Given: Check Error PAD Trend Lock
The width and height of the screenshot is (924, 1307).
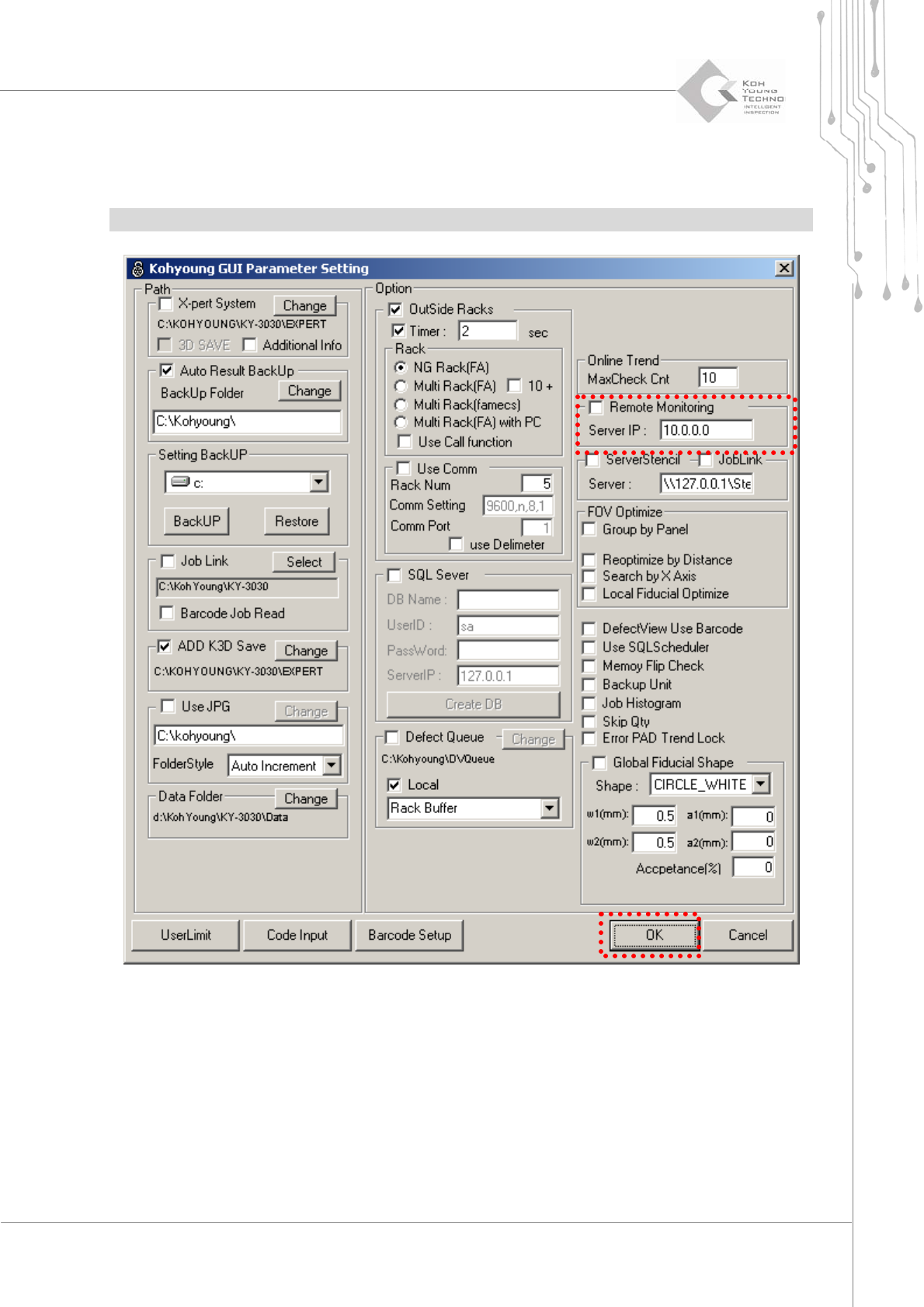Looking at the screenshot, I should click(589, 738).
